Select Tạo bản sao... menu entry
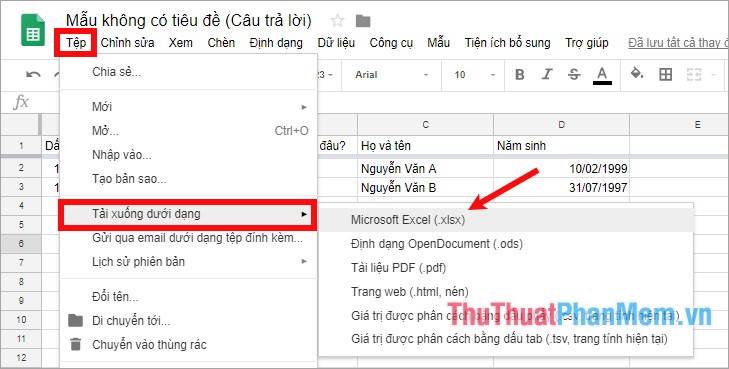This screenshot has height=369, width=729. (x=188, y=178)
